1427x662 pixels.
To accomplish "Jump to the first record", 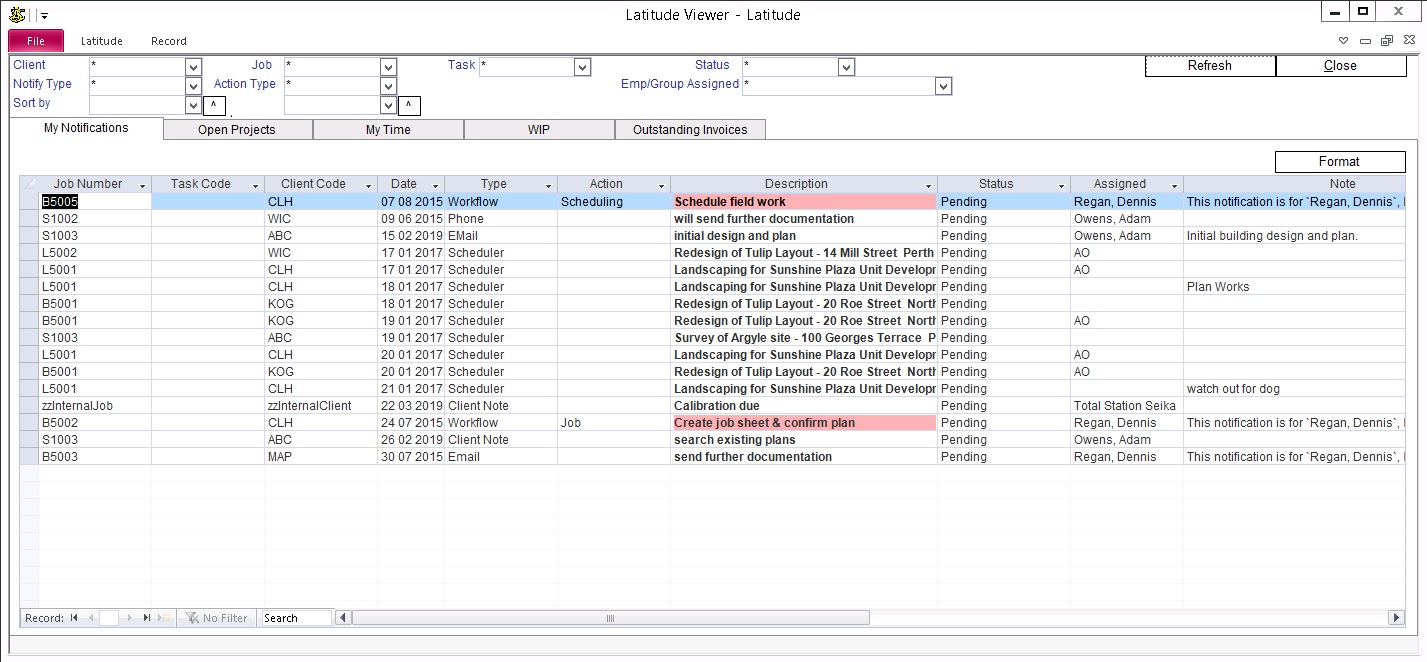I will click(x=74, y=618).
